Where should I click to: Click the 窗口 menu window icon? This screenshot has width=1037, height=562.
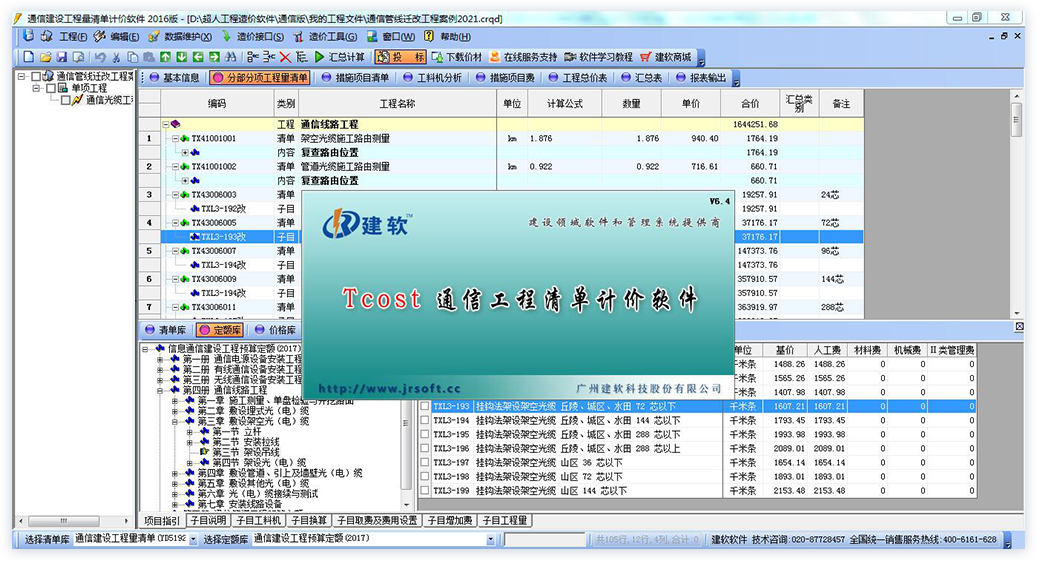coord(372,36)
